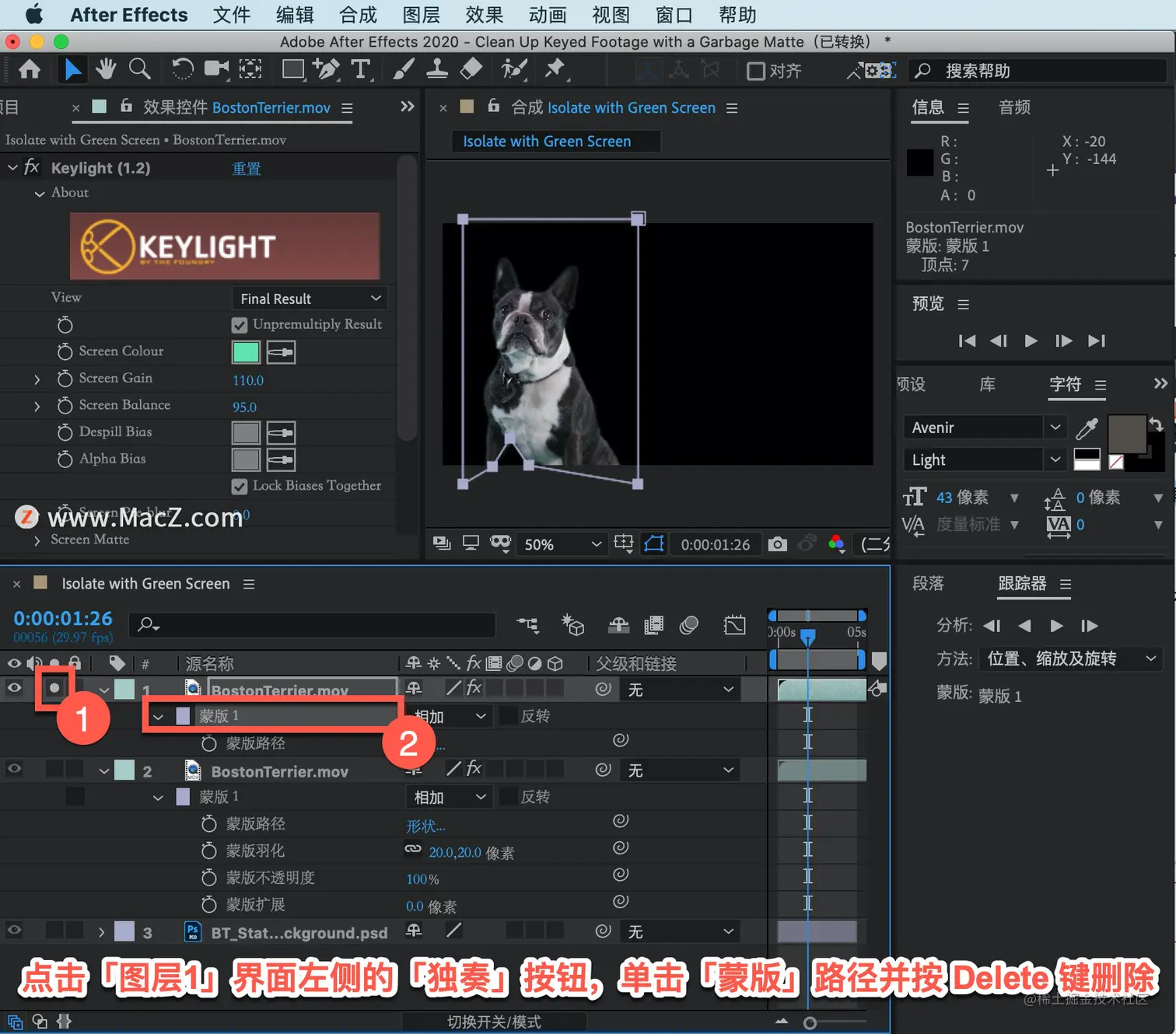
Task: Click the Keylight 重置 link
Action: (247, 169)
